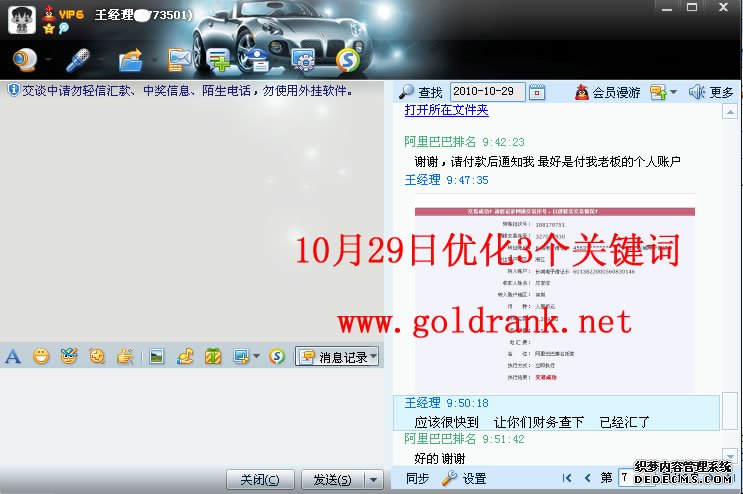This screenshot has width=743, height=494.
Task: Click the message input area
Action: [192, 417]
